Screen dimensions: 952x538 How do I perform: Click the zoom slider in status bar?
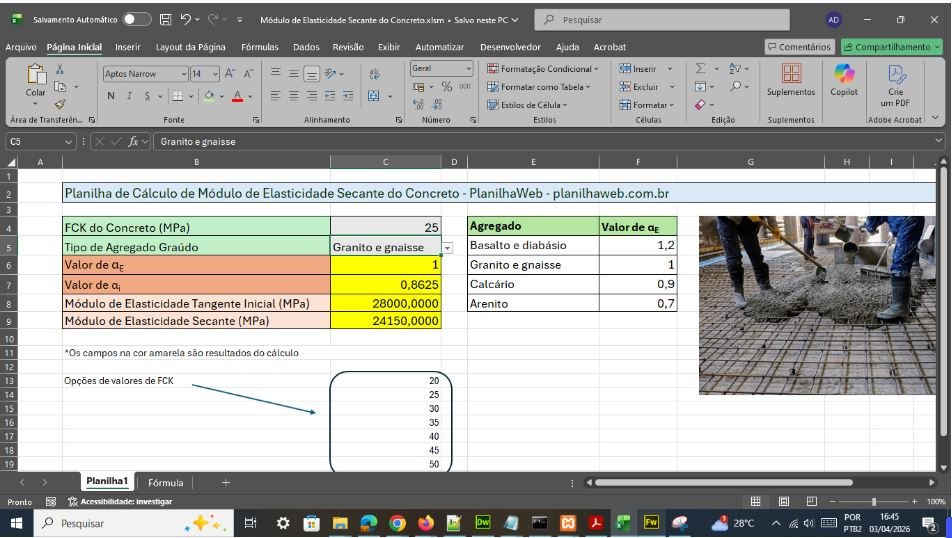874,501
